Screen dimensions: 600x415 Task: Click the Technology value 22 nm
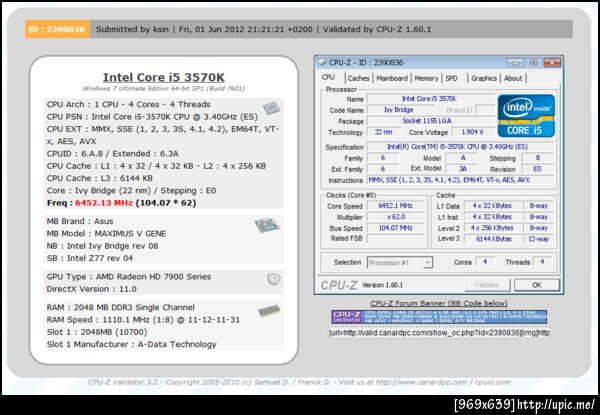[x=383, y=132]
